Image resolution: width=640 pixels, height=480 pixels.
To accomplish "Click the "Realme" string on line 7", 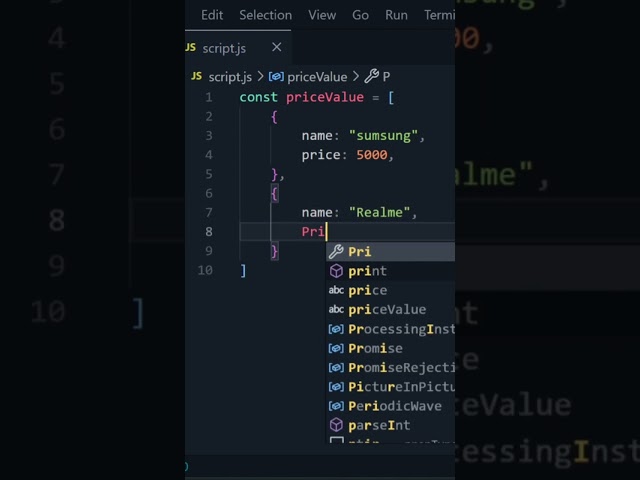I will pyautogui.click(x=379, y=213).
